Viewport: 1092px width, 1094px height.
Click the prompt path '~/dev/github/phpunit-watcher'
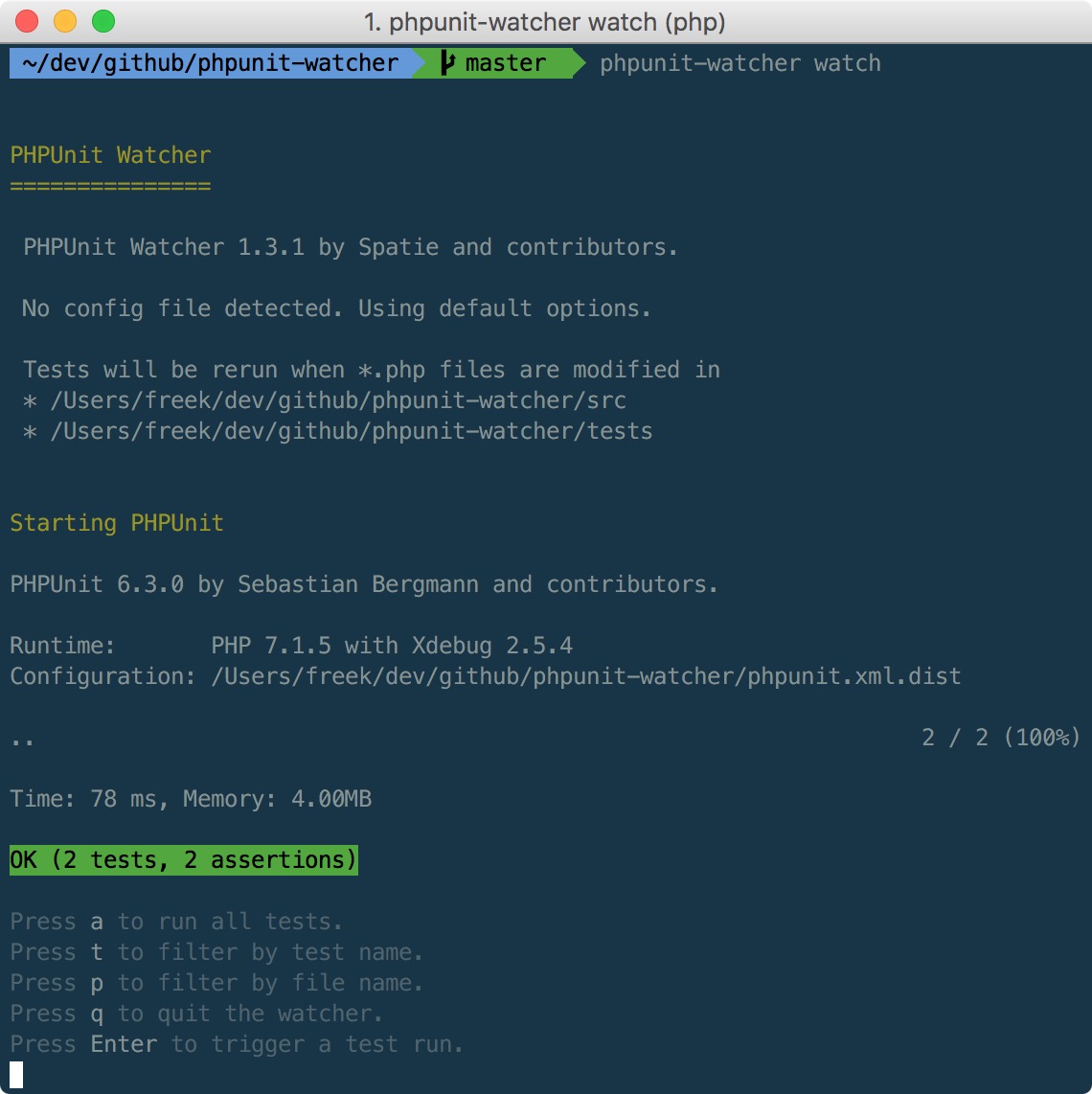pos(210,63)
